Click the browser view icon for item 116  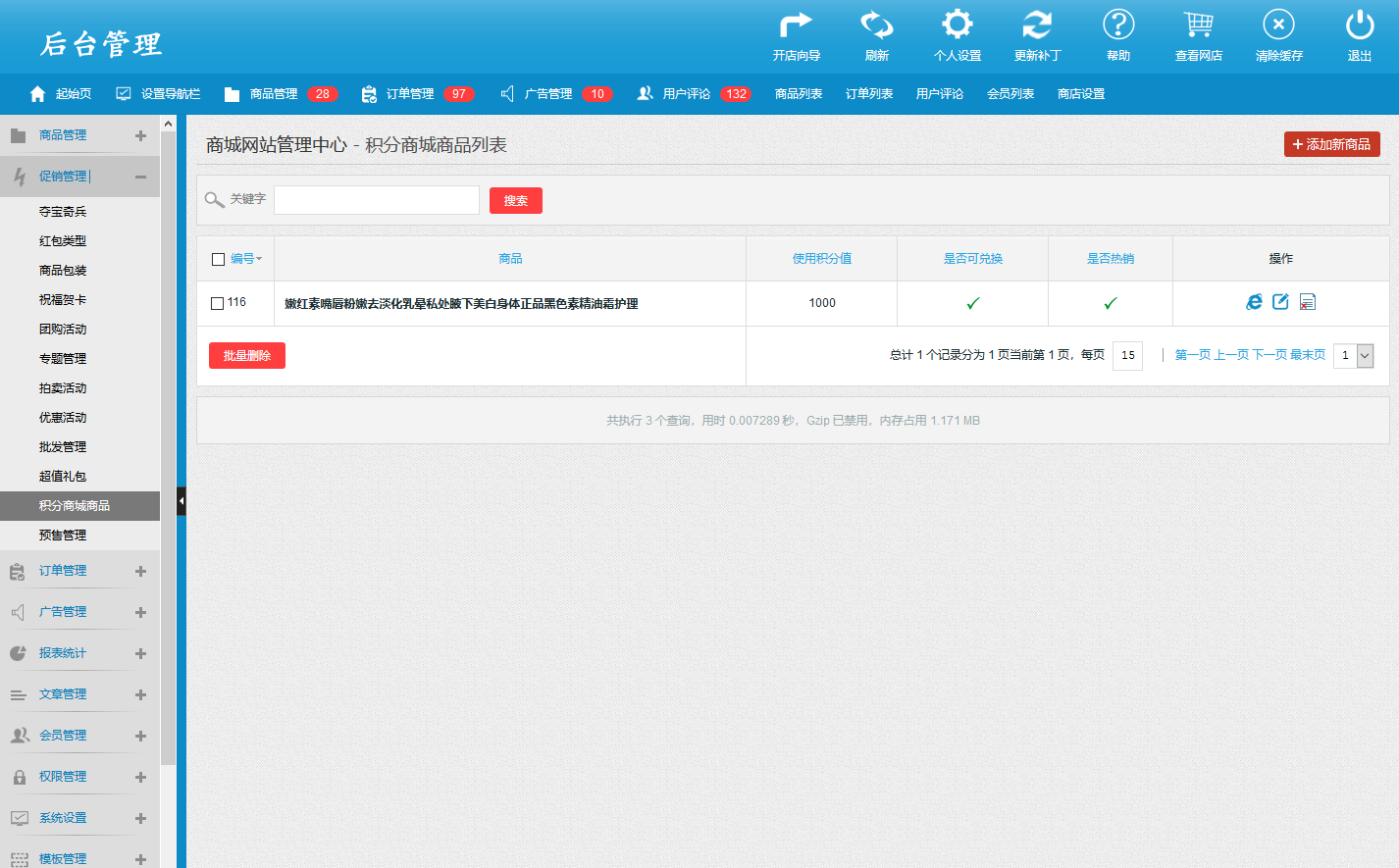1254,302
